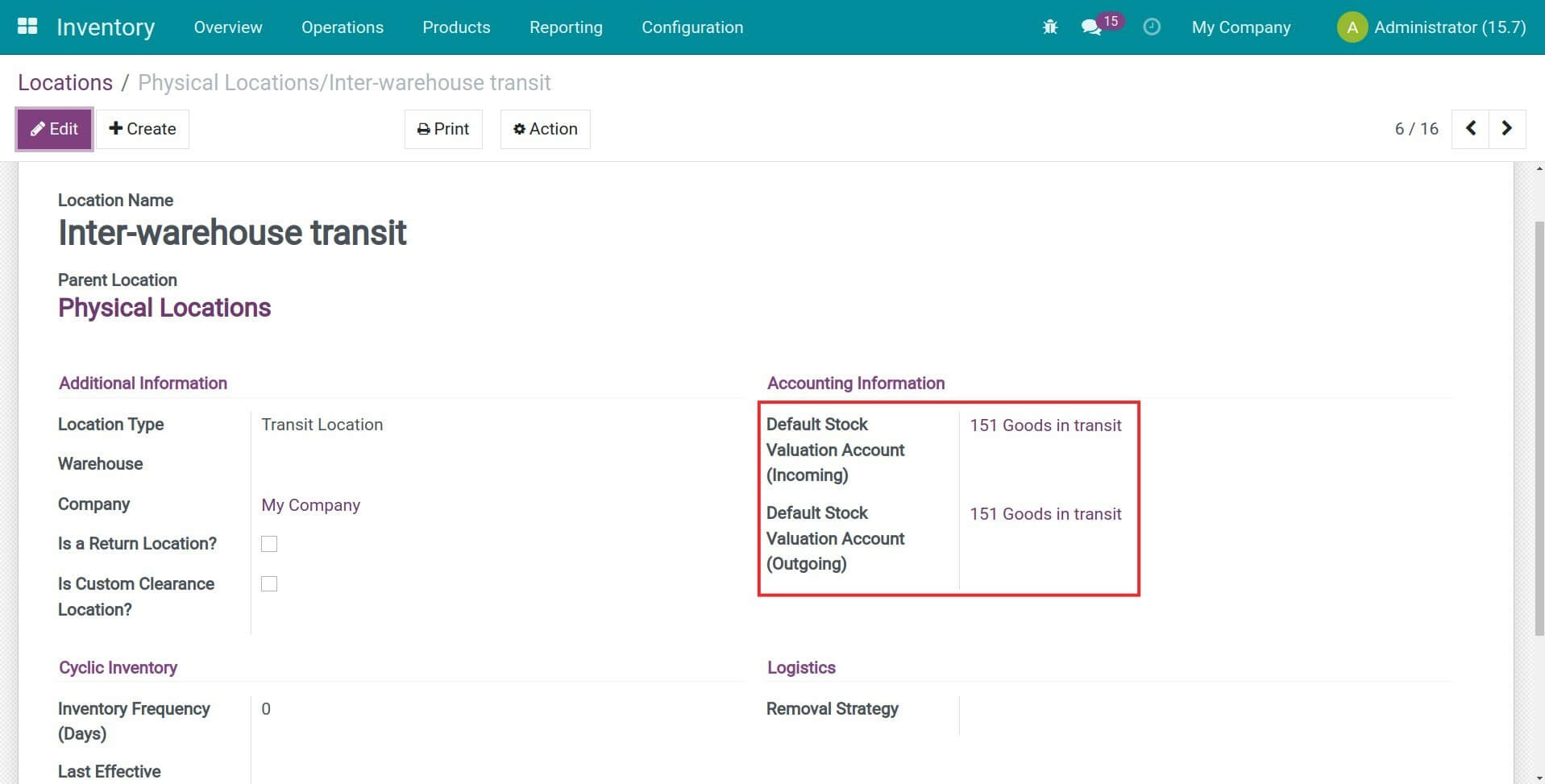Toggle the Is a Return Location checkbox
Image resolution: width=1545 pixels, height=784 pixels.
coord(269,544)
